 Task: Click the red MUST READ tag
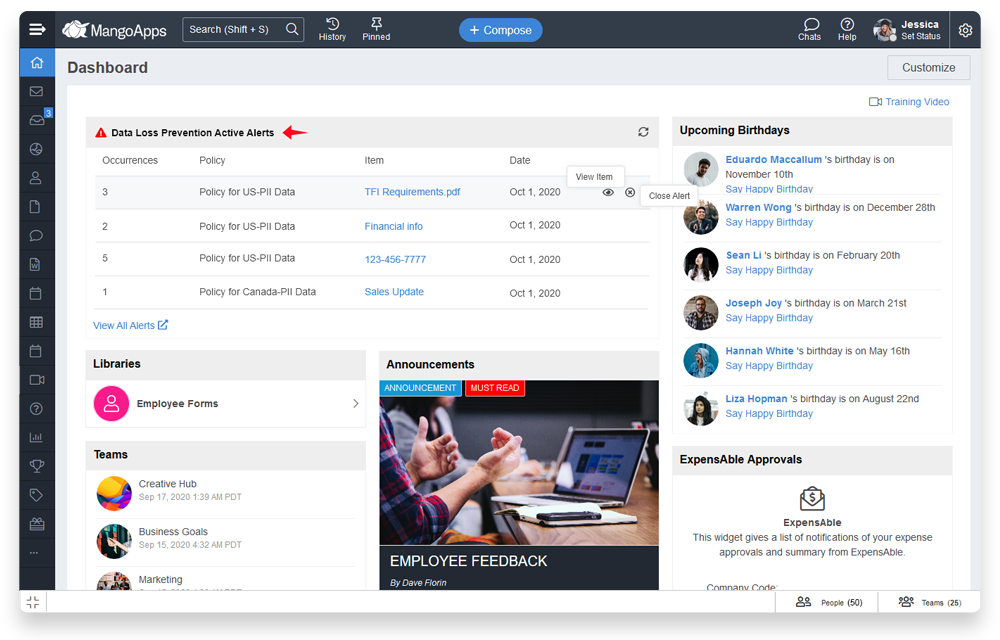coord(495,388)
